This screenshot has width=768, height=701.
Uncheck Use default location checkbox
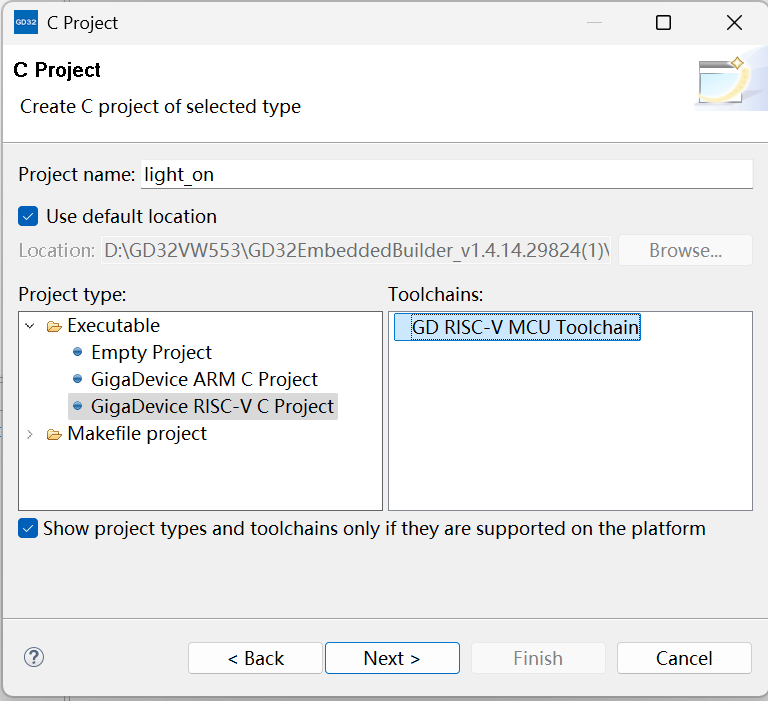[x=28, y=216]
